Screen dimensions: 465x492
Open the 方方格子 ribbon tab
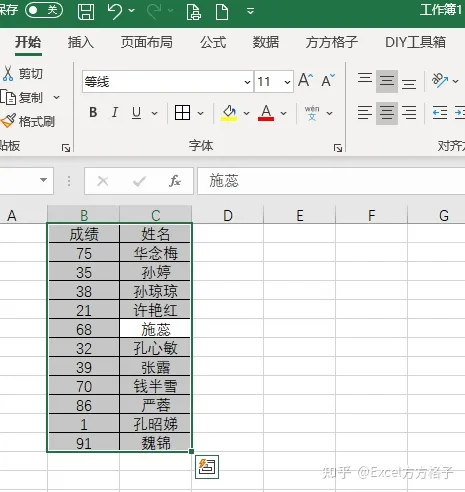point(332,42)
